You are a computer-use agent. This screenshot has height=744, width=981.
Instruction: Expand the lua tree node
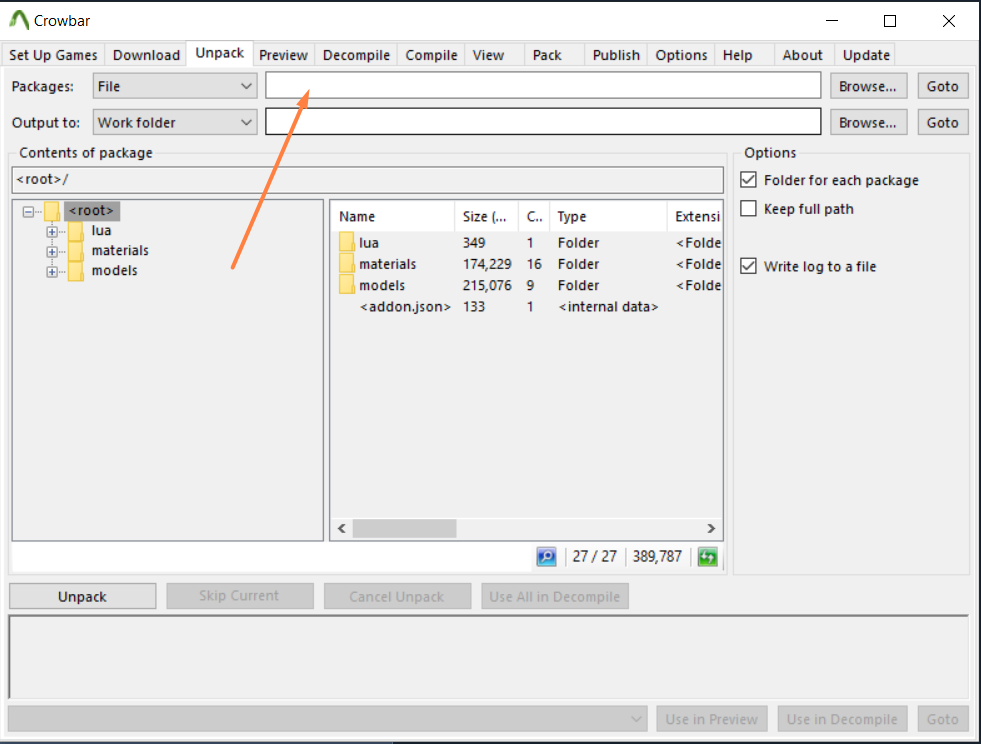coord(52,232)
